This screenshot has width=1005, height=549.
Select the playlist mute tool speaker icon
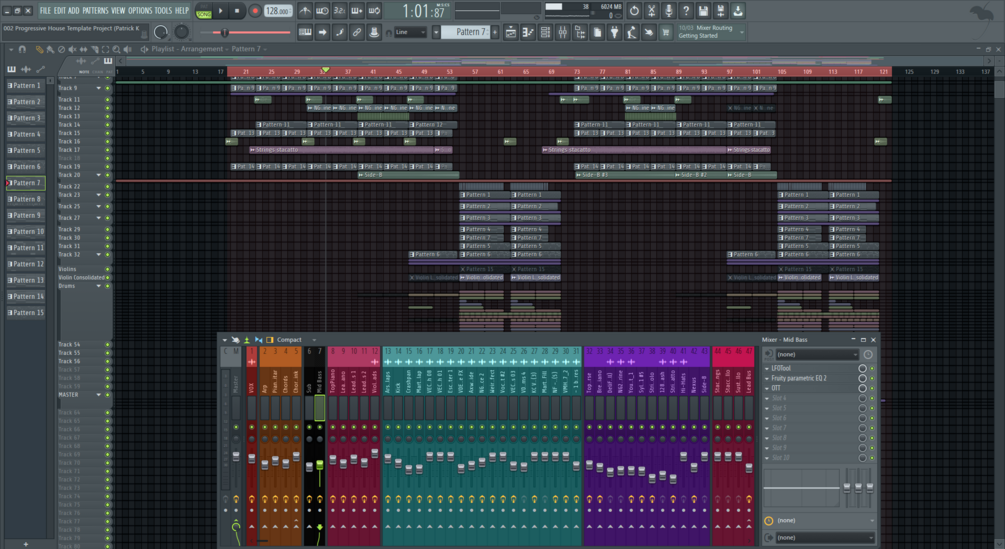72,49
